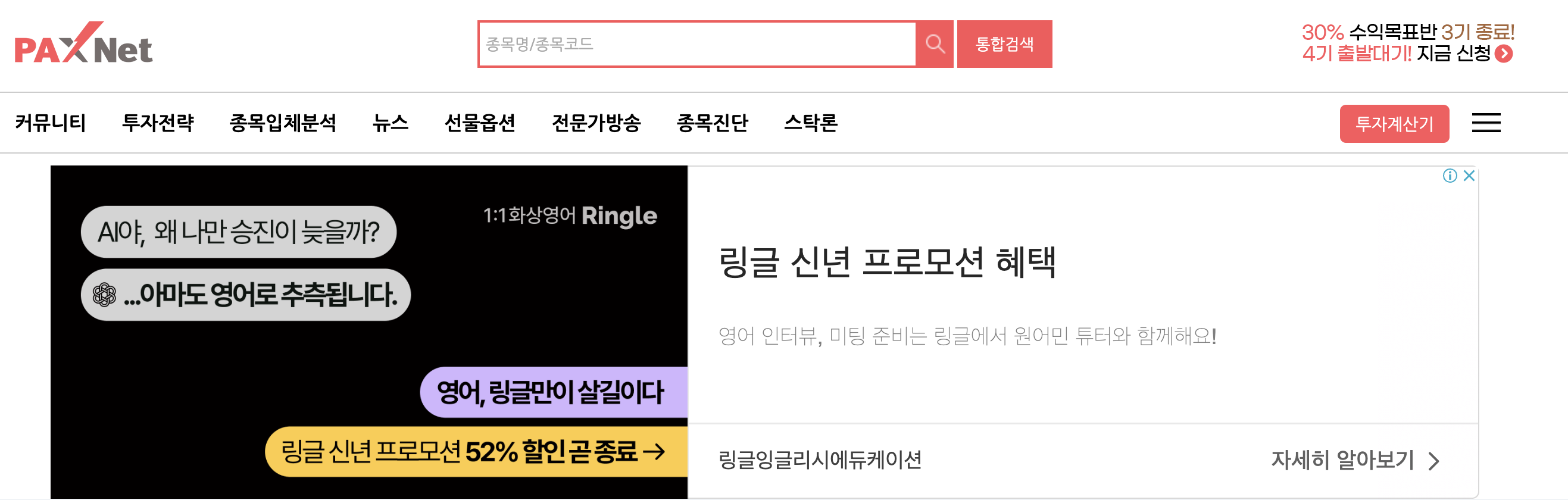Open the 투자전략 menu
The width and height of the screenshot is (1568, 500).
coord(158,123)
